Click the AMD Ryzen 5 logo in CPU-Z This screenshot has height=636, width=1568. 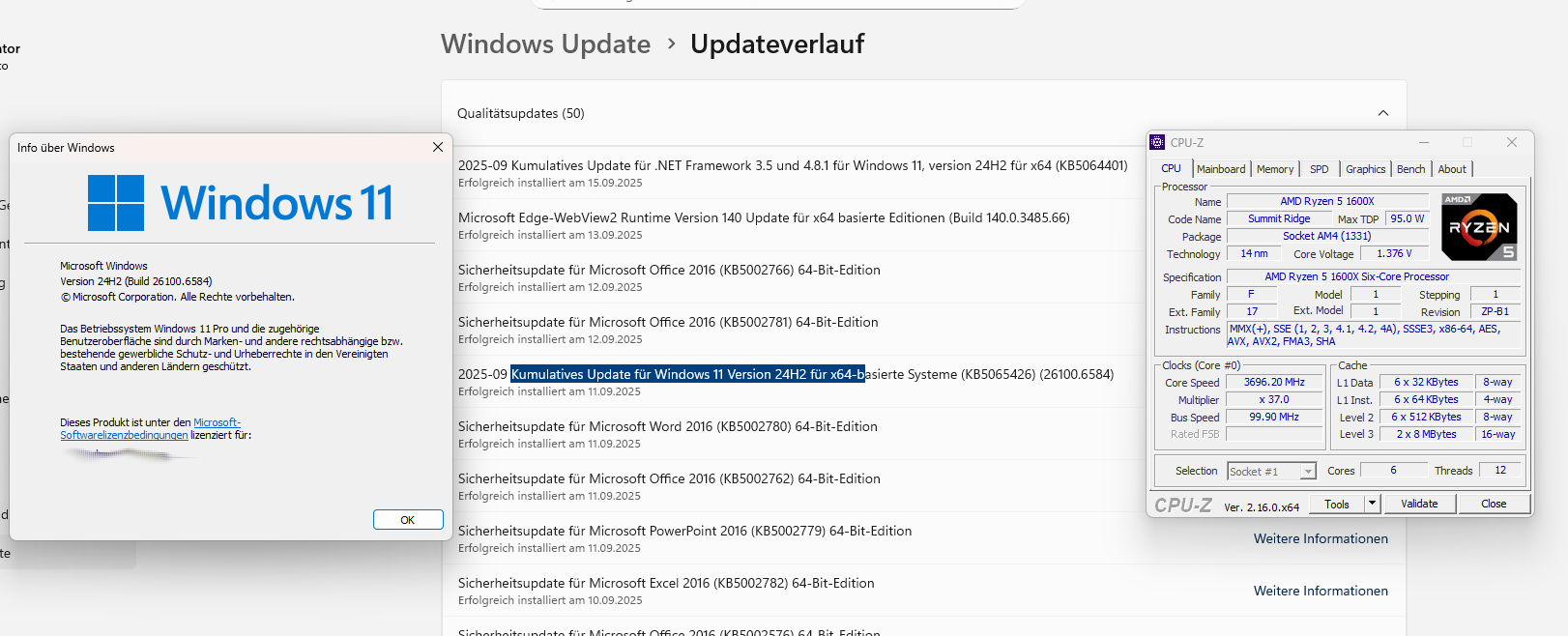click(x=1479, y=227)
